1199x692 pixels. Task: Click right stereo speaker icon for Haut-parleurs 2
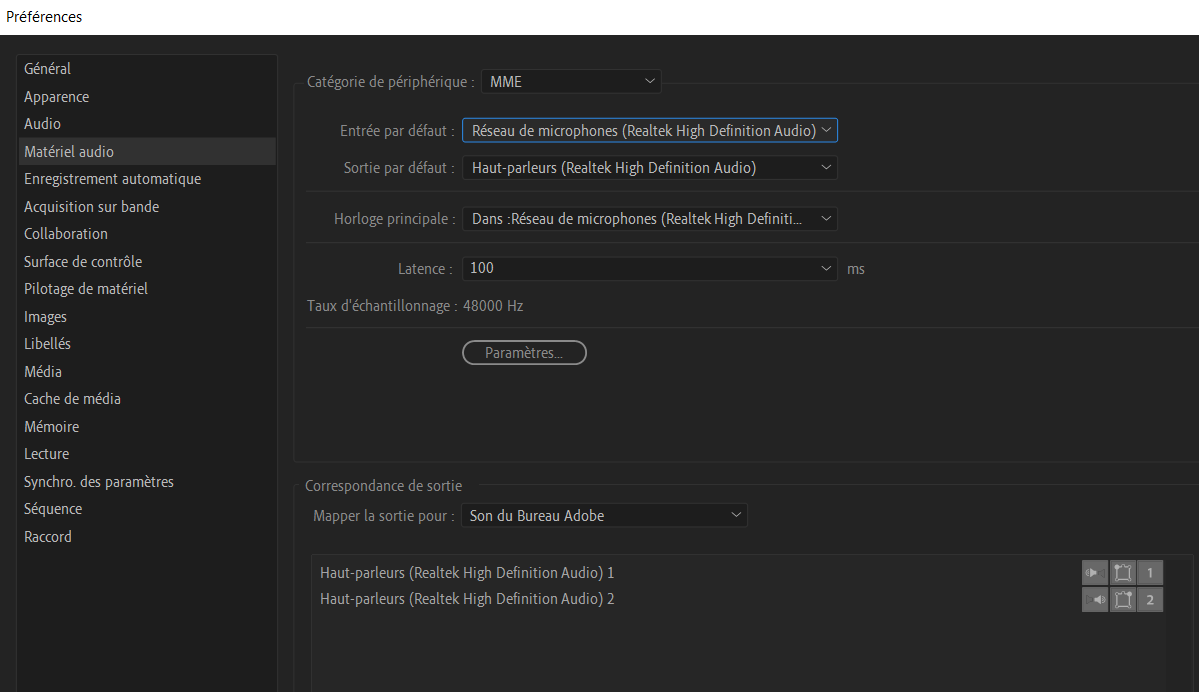pyautogui.click(x=1094, y=600)
